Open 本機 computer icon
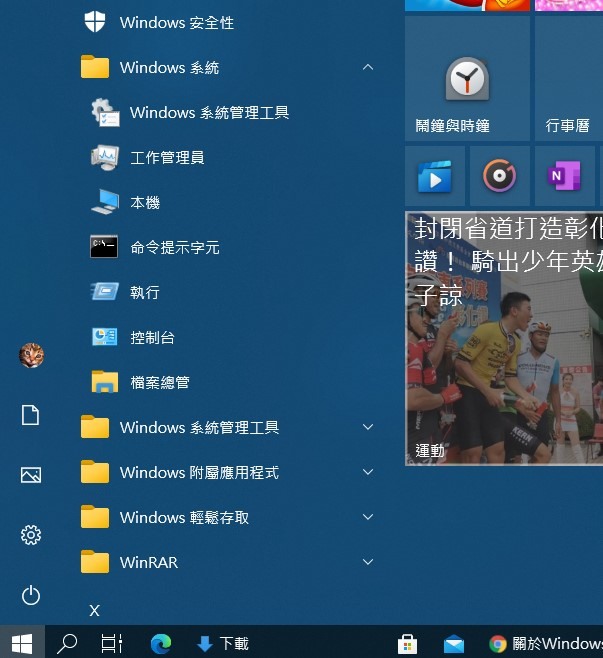This screenshot has height=658, width=603. click(105, 202)
